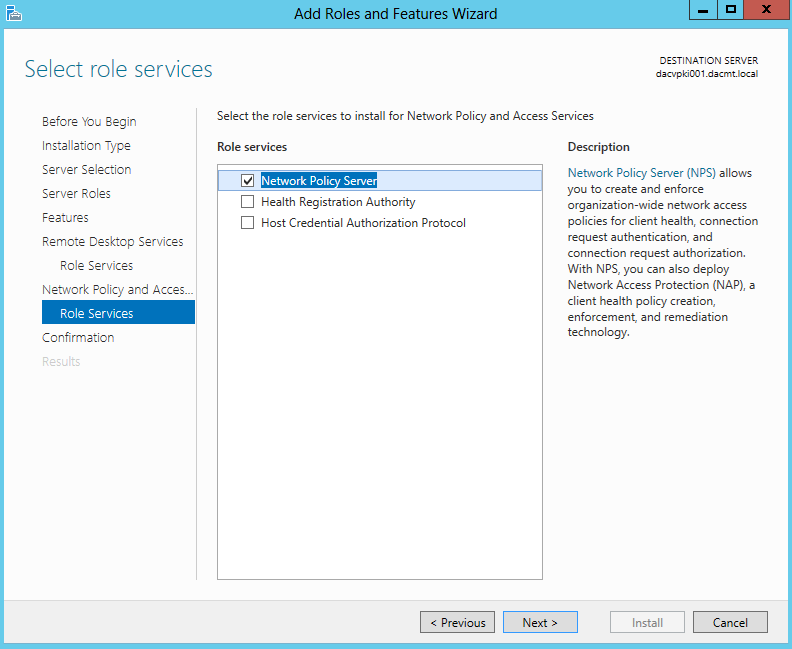Minimize the wizard window
Viewport: 792px width, 649px height.
coord(703,10)
